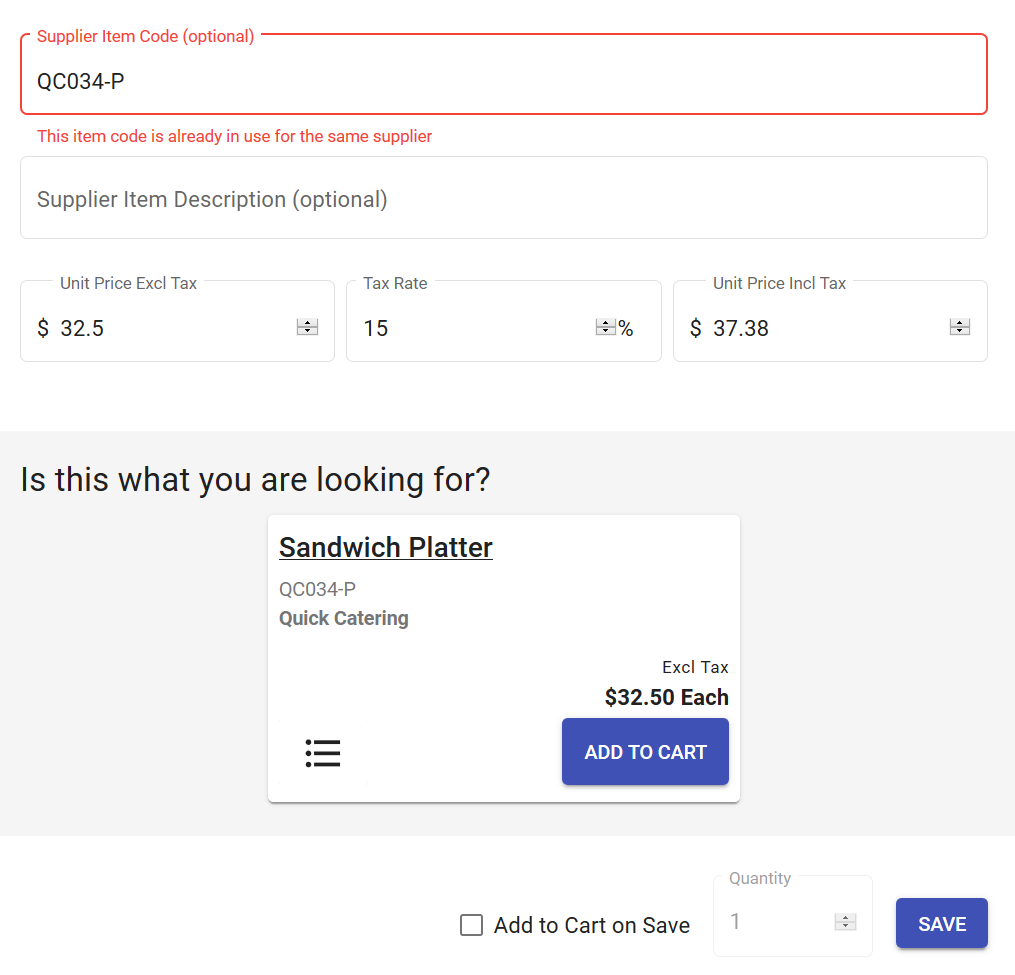Enable Add to Cart on Save
The image size is (1015, 975).
[471, 925]
